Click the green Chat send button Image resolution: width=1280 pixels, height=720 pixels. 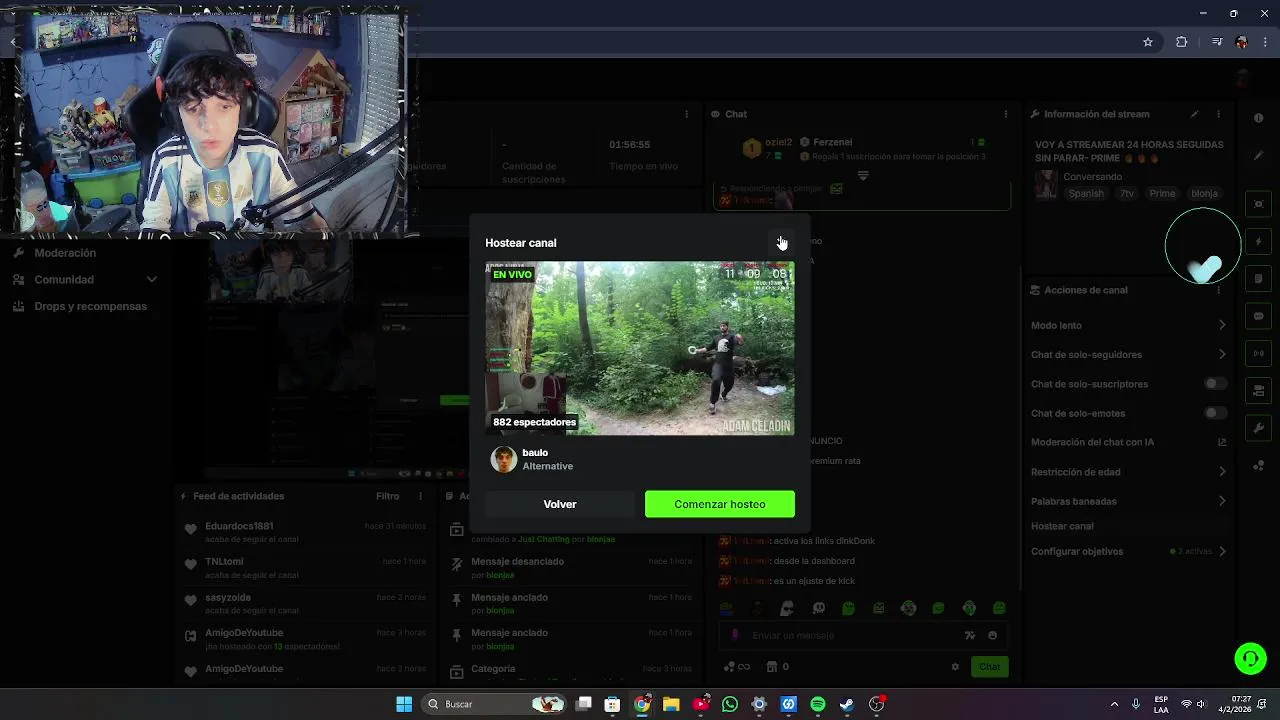coord(989,667)
